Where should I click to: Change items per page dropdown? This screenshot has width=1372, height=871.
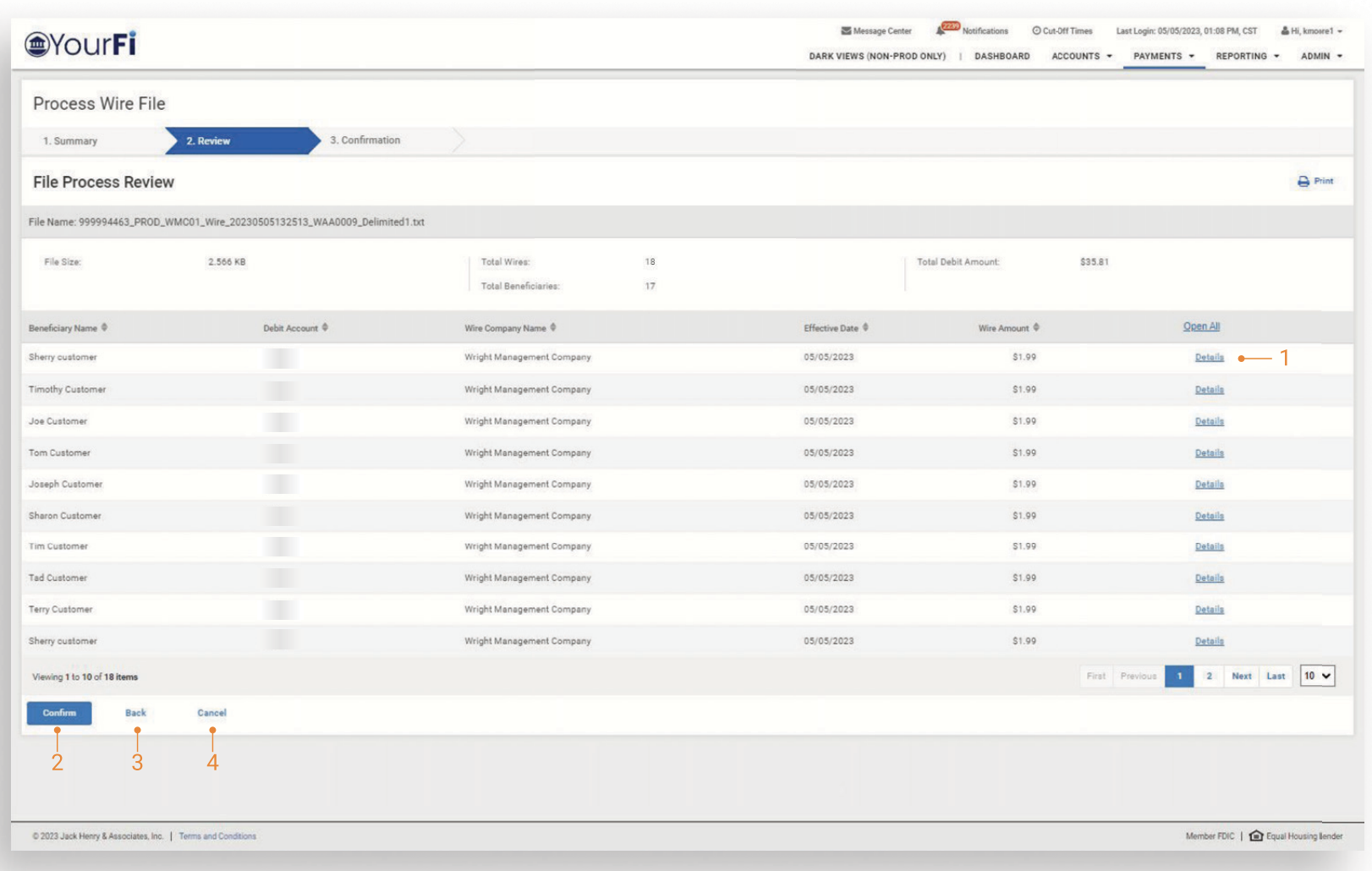1317,676
